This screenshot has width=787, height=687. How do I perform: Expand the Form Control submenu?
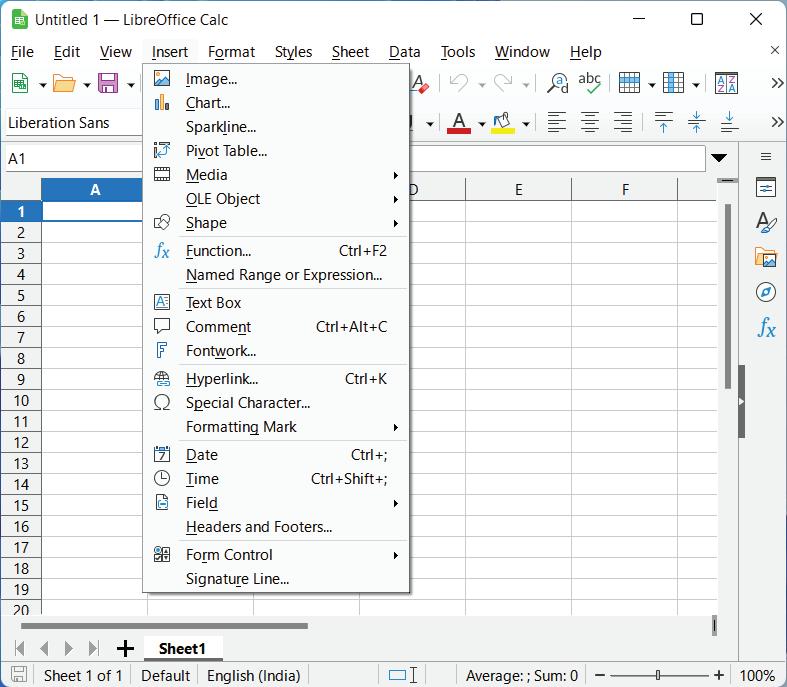396,556
